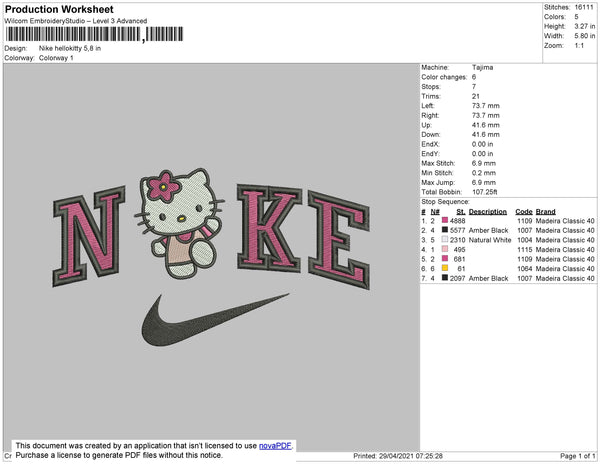Click the Color changes value 6
This screenshot has height=464, width=600.
pyautogui.click(x=474, y=77)
